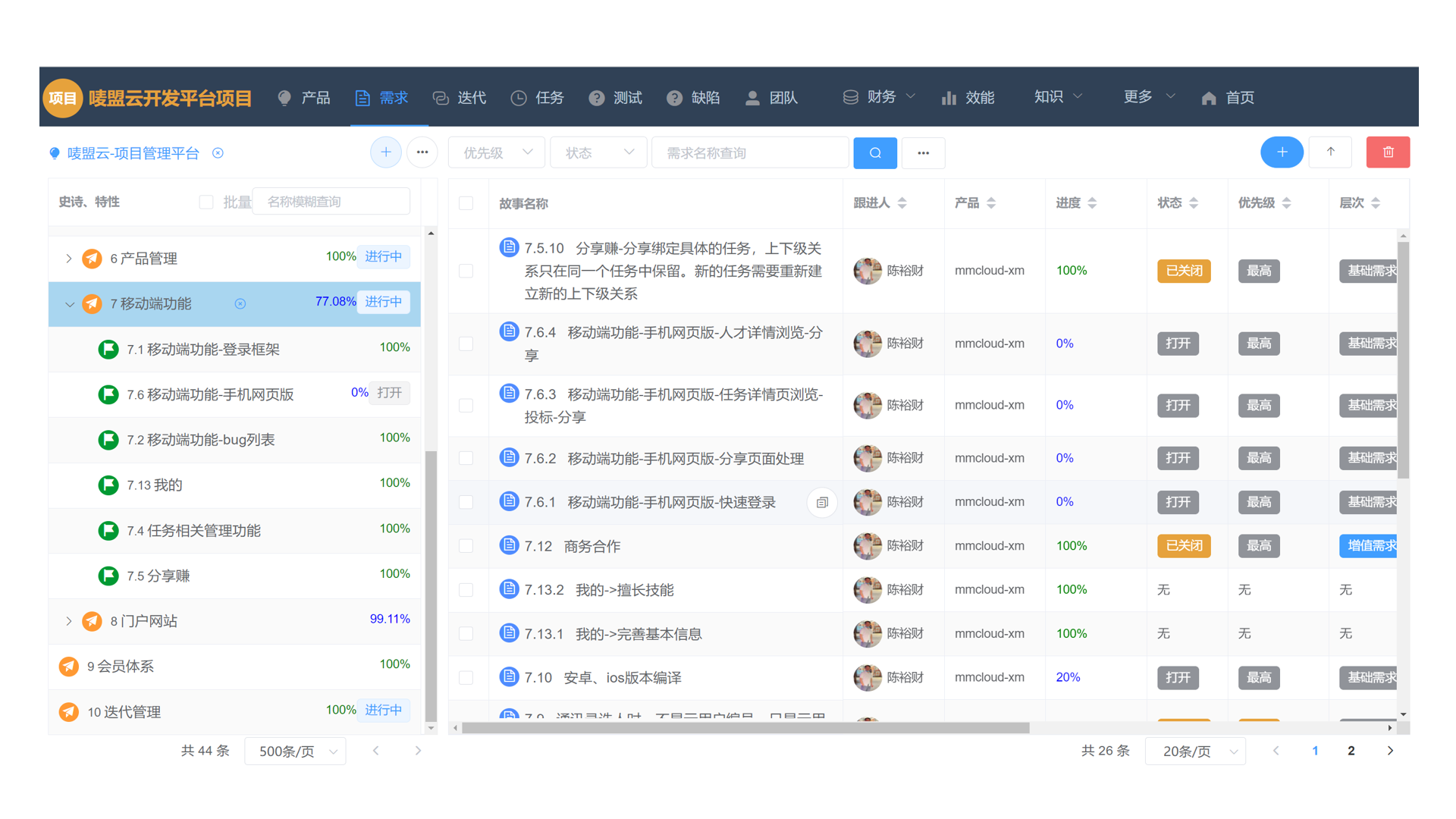Click the document icon beside 7.12 商务合作
The height and width of the screenshot is (819, 1456).
pos(508,544)
